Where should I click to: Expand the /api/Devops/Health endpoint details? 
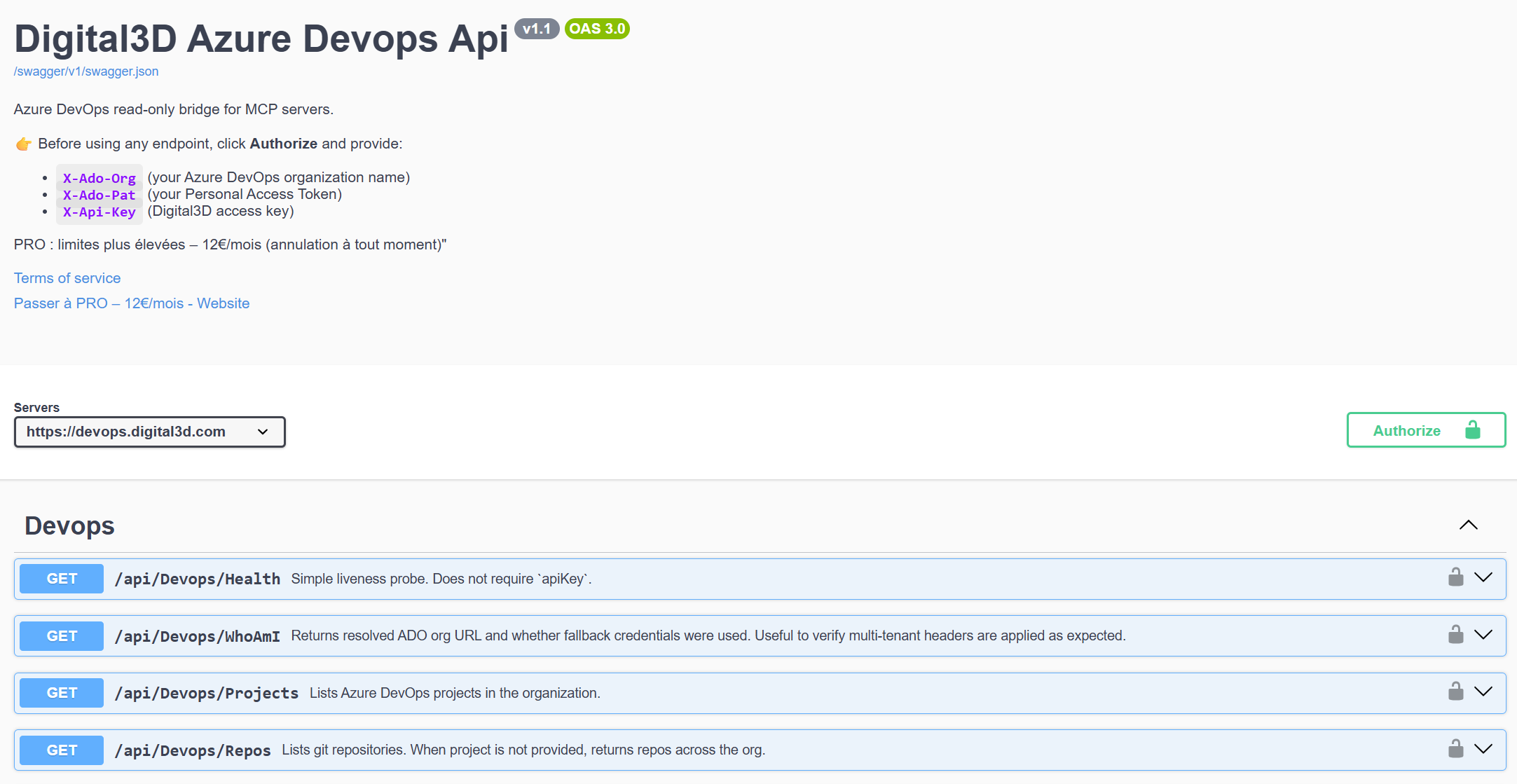coord(1484,578)
